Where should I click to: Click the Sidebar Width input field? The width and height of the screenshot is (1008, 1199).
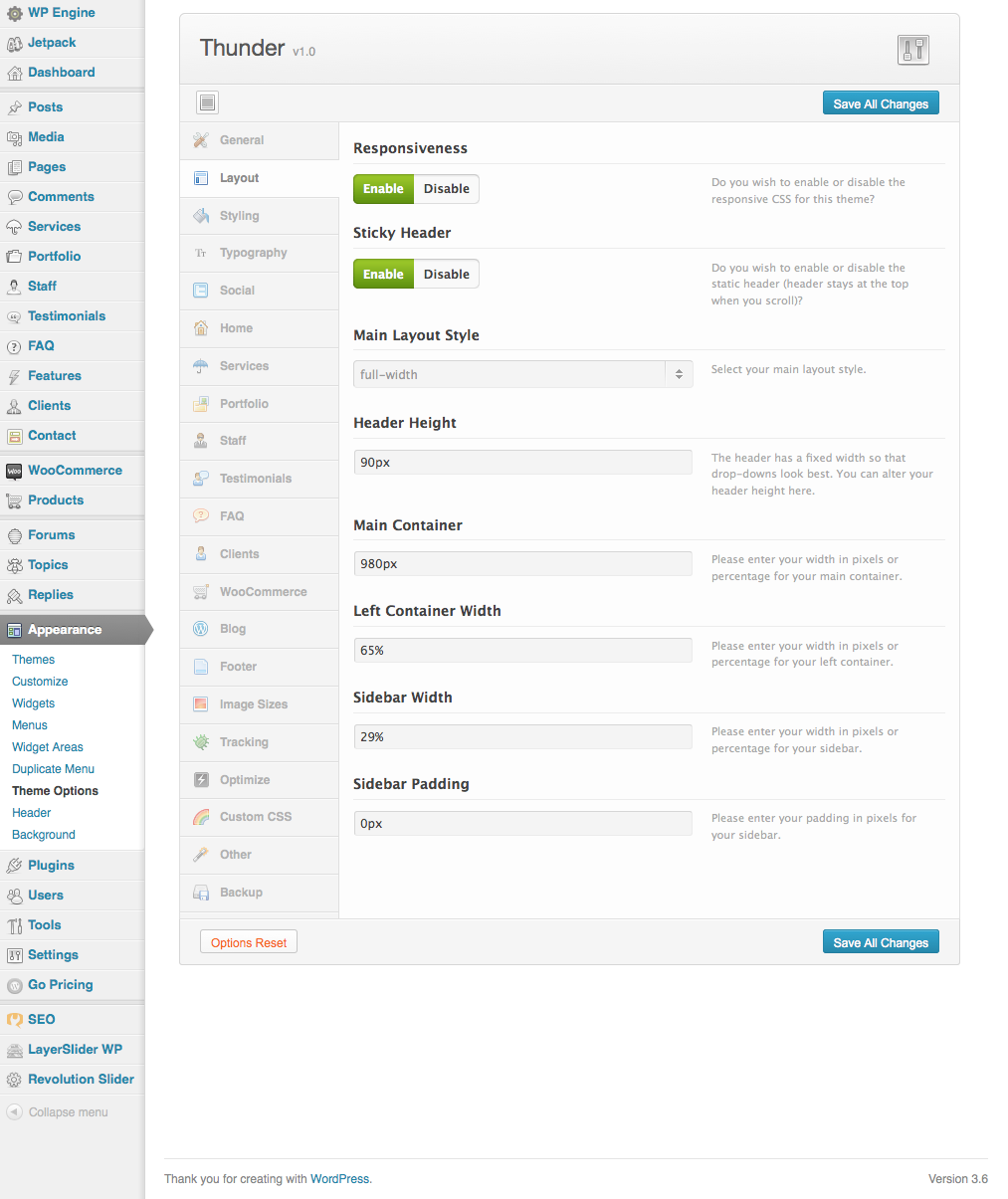(x=523, y=736)
